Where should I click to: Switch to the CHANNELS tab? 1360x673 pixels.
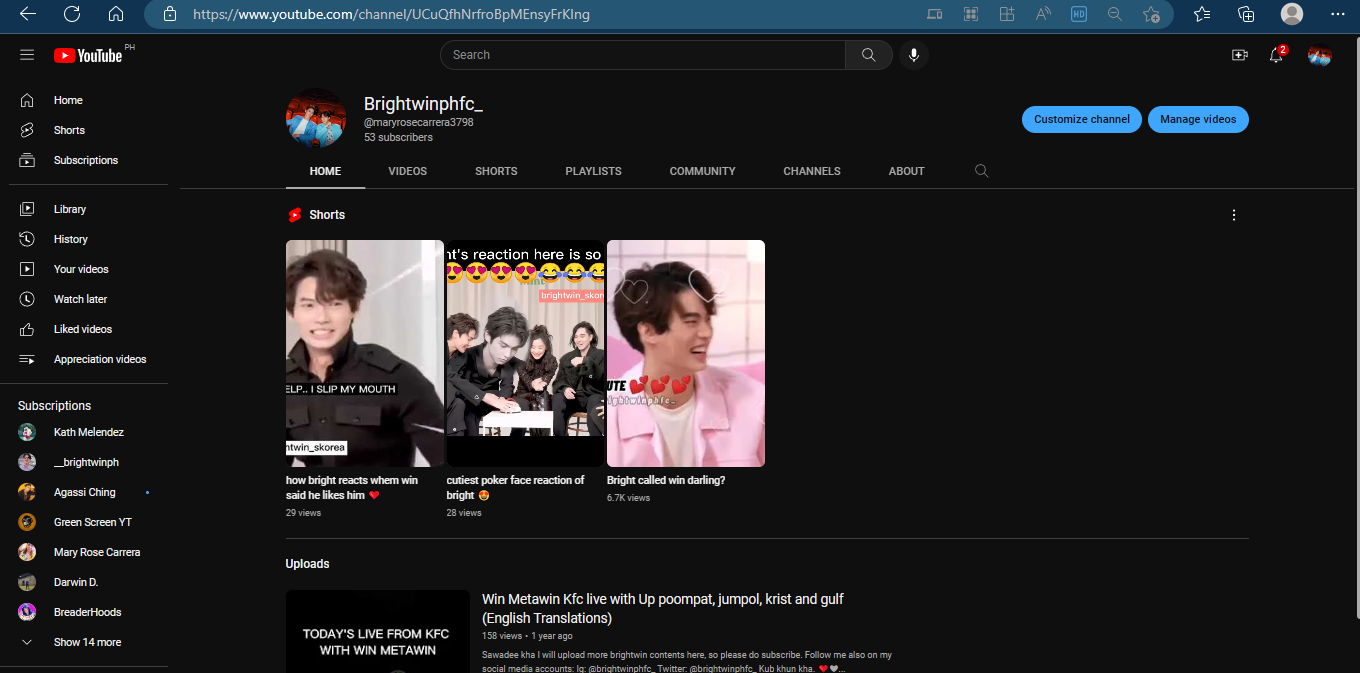(812, 171)
